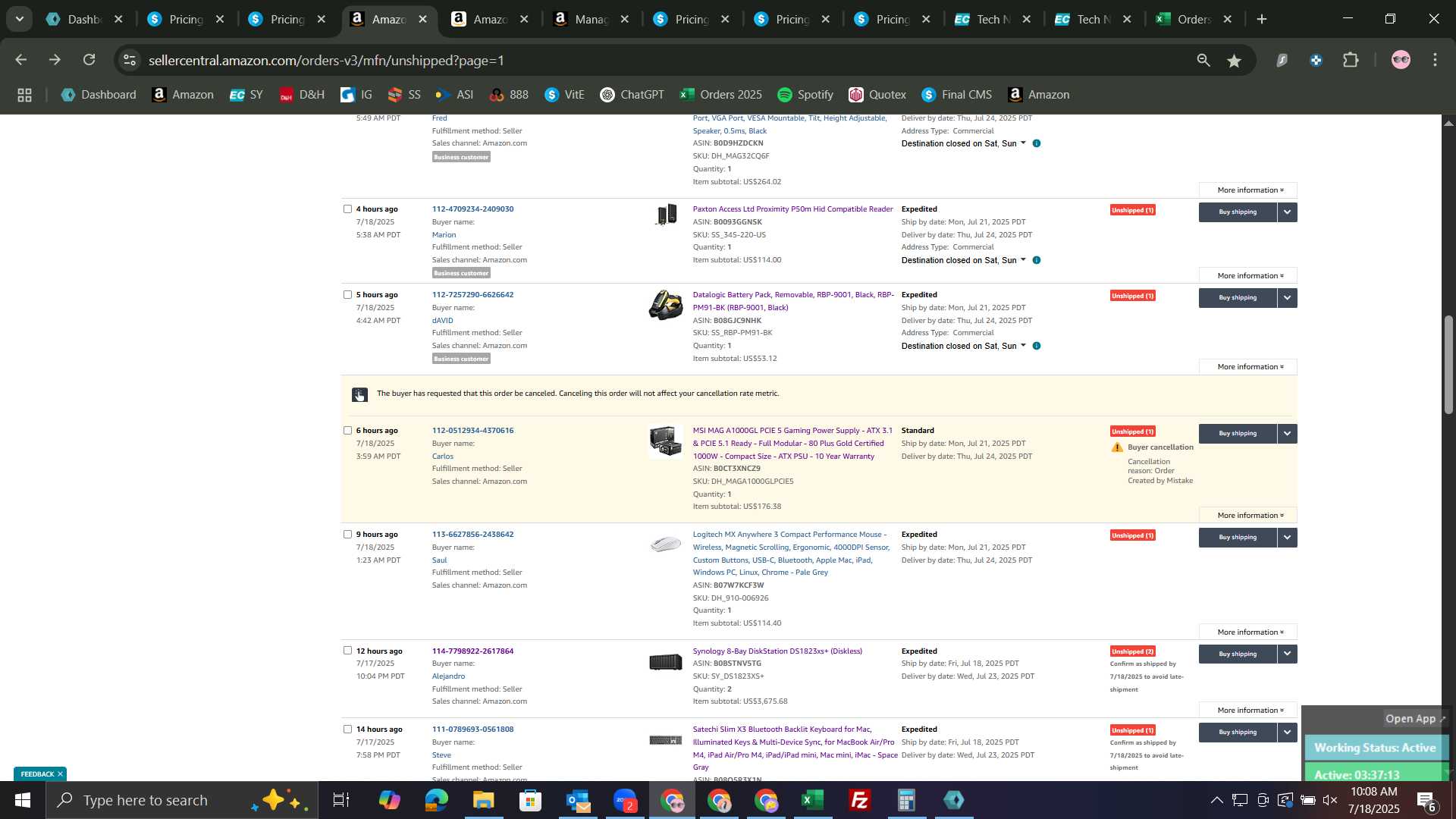Go back to previous page
Viewport: 1456px width, 819px height.
[x=20, y=60]
